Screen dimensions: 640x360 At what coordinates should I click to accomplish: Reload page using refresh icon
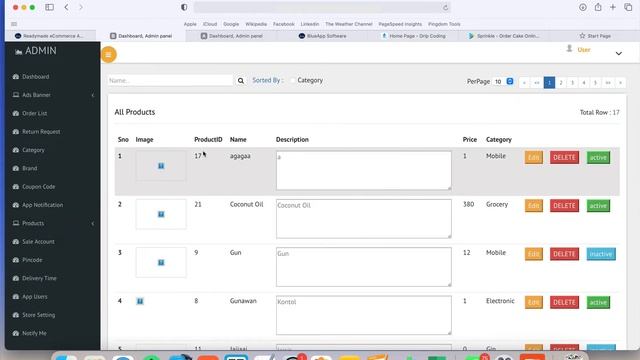(445, 7)
